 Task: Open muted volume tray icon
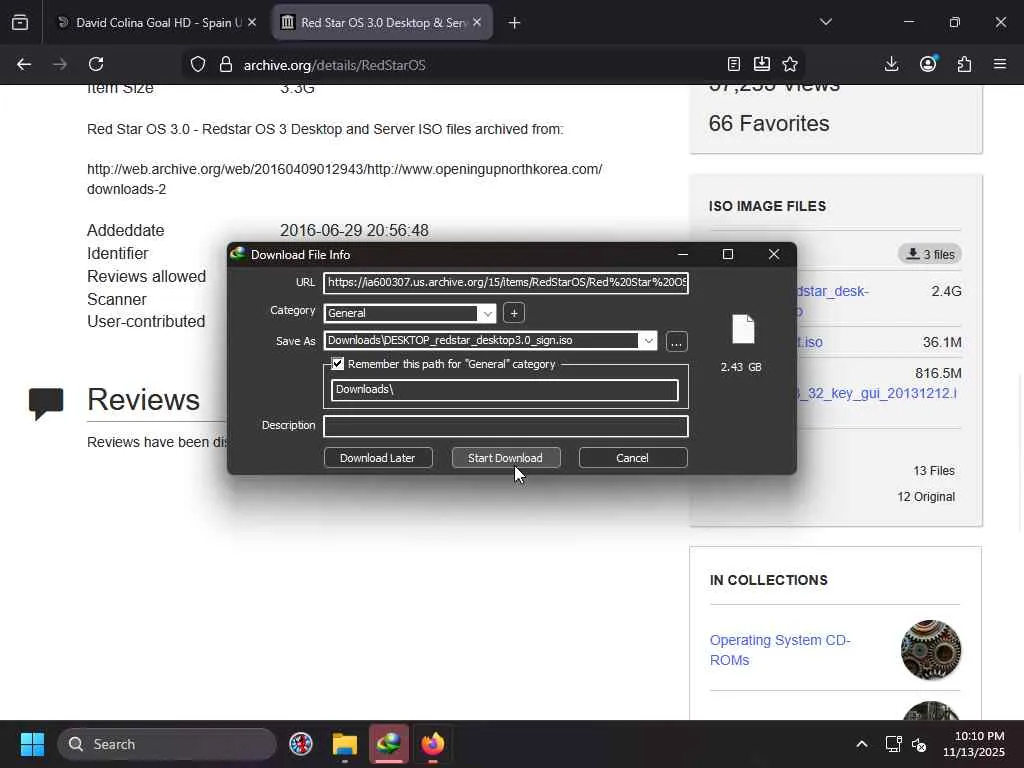point(919,744)
